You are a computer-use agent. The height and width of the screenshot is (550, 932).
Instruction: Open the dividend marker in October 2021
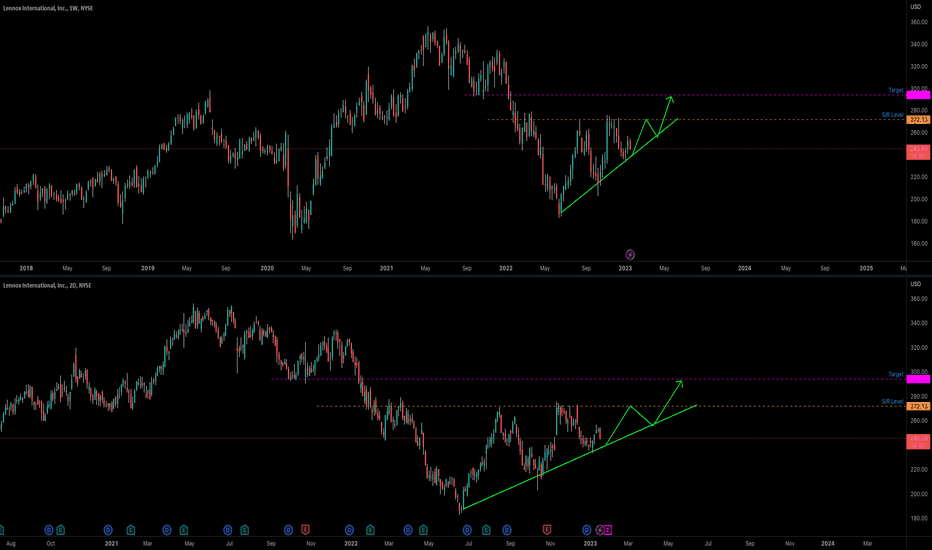tap(288, 530)
